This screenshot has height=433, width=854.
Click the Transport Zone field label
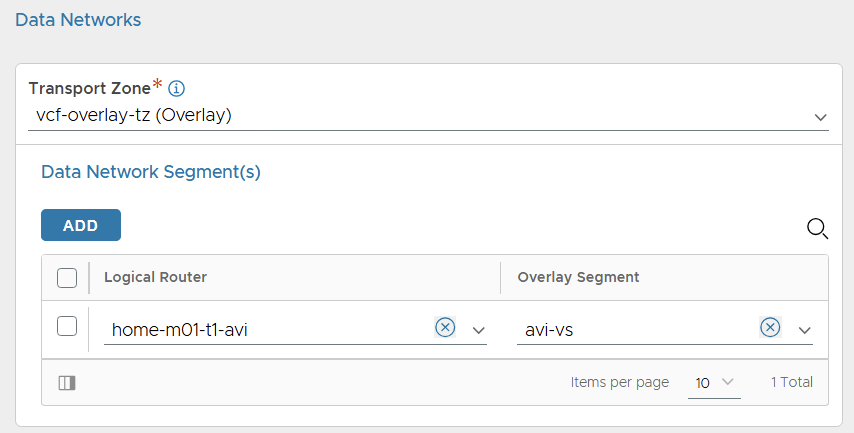pos(89,88)
